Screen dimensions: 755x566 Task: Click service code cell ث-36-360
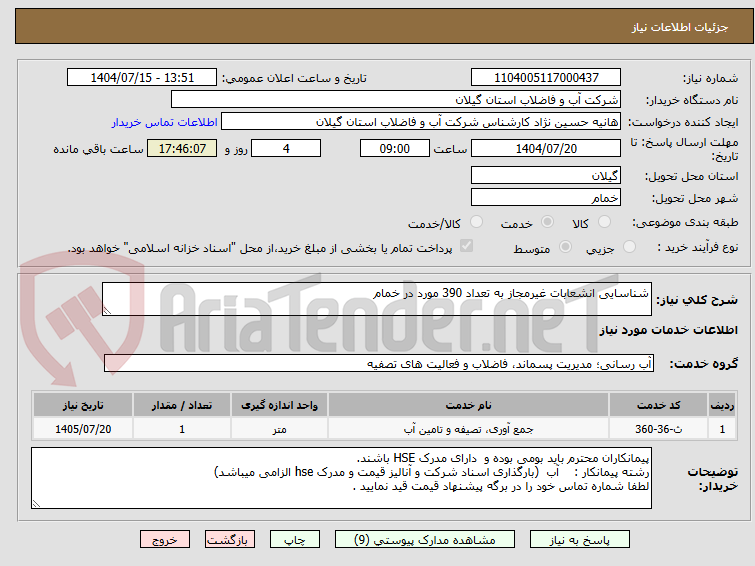point(658,429)
